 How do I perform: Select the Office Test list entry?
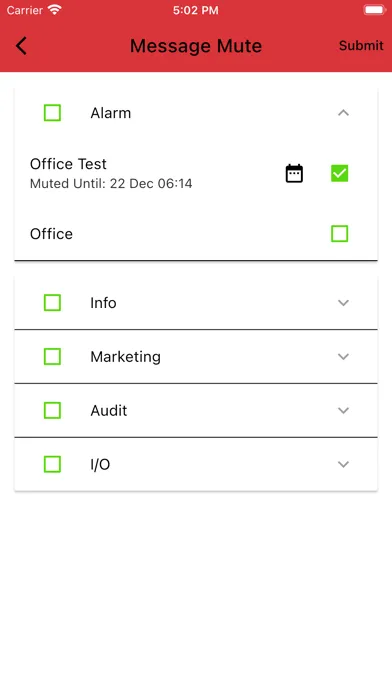coord(196,174)
